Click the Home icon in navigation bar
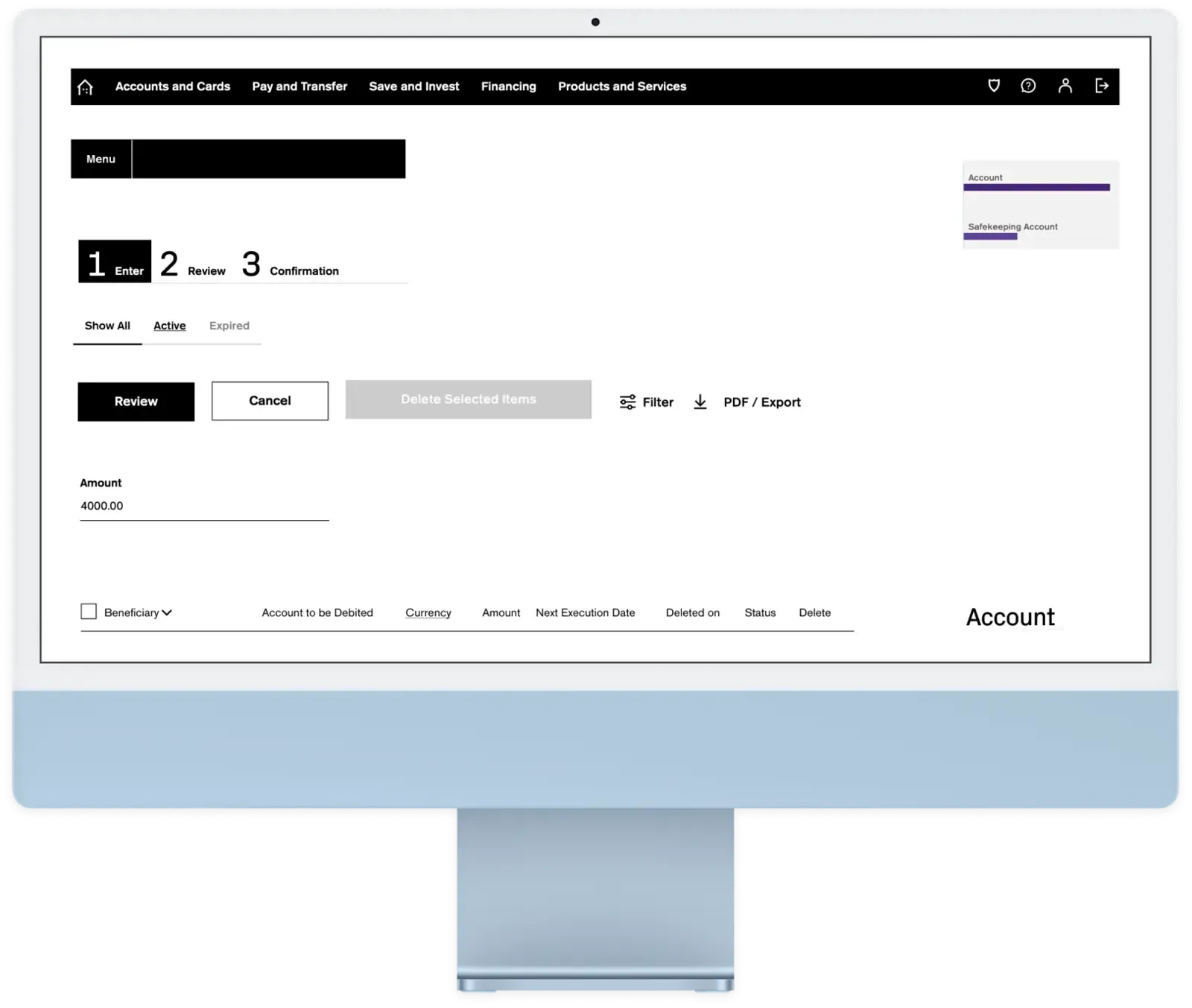The height and width of the screenshot is (1008, 1192). 84,86
